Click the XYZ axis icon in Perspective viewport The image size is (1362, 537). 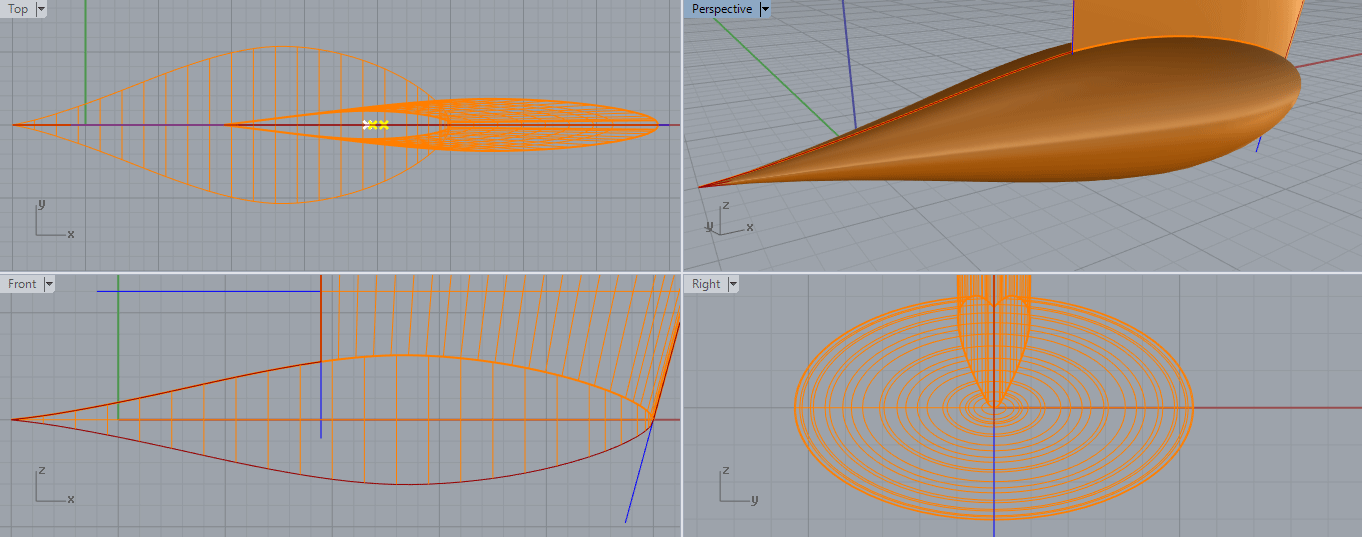(730, 218)
